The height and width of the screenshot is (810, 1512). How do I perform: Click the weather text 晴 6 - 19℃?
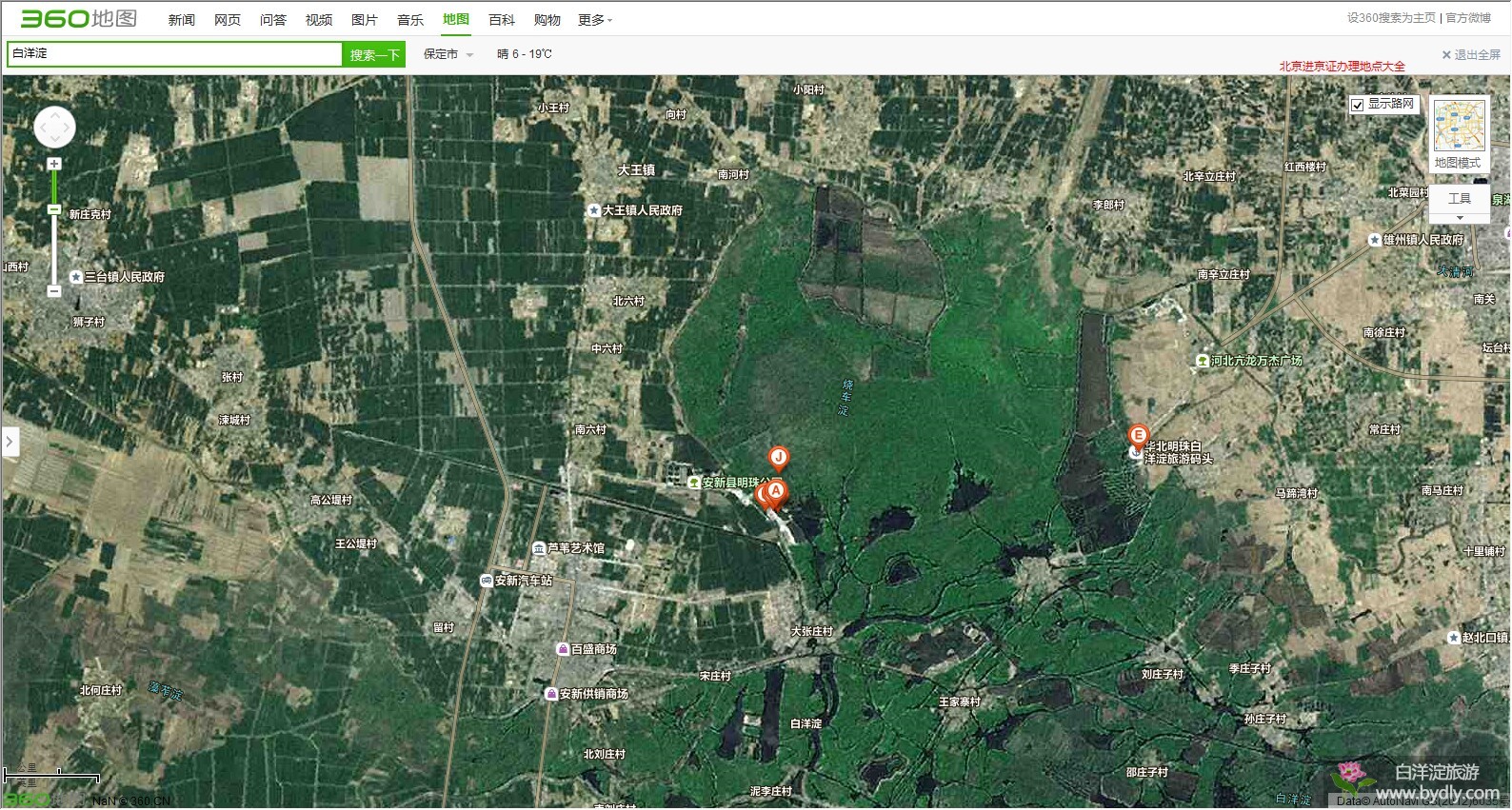(525, 54)
